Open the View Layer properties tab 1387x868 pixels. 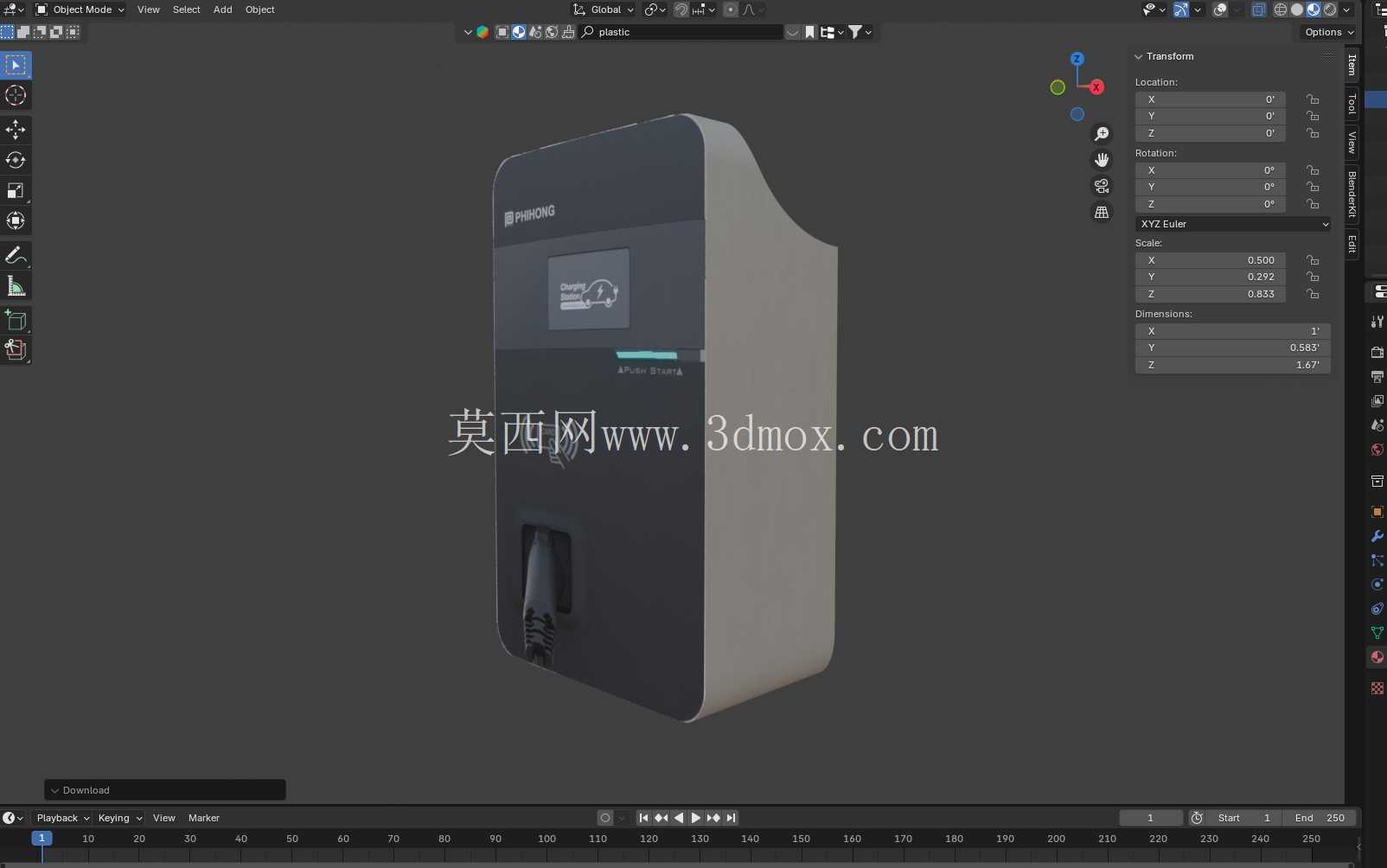pos(1377,401)
